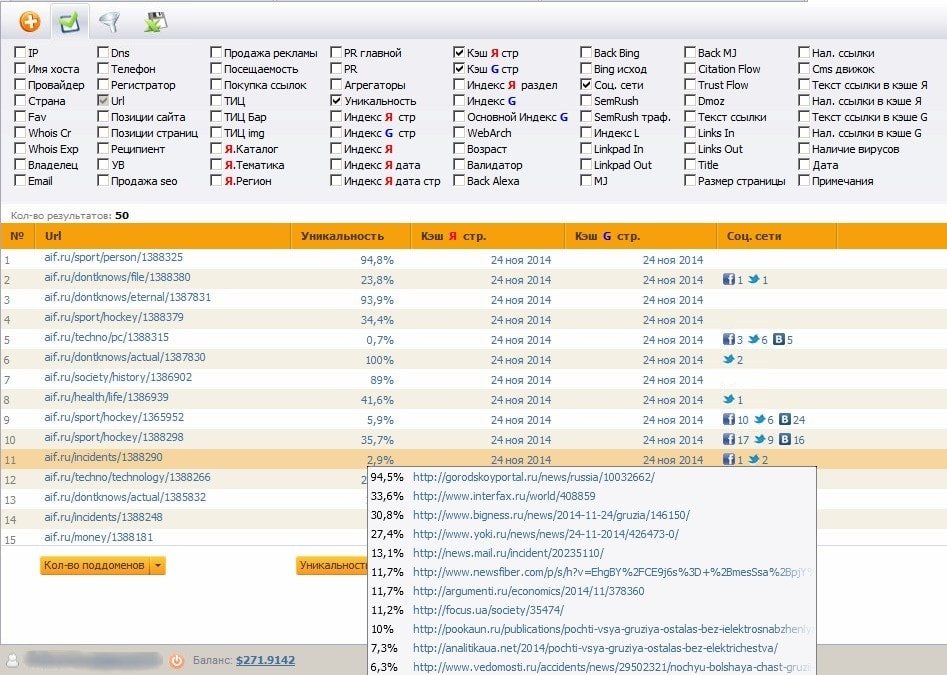Click the orange power logout icon

(176, 660)
